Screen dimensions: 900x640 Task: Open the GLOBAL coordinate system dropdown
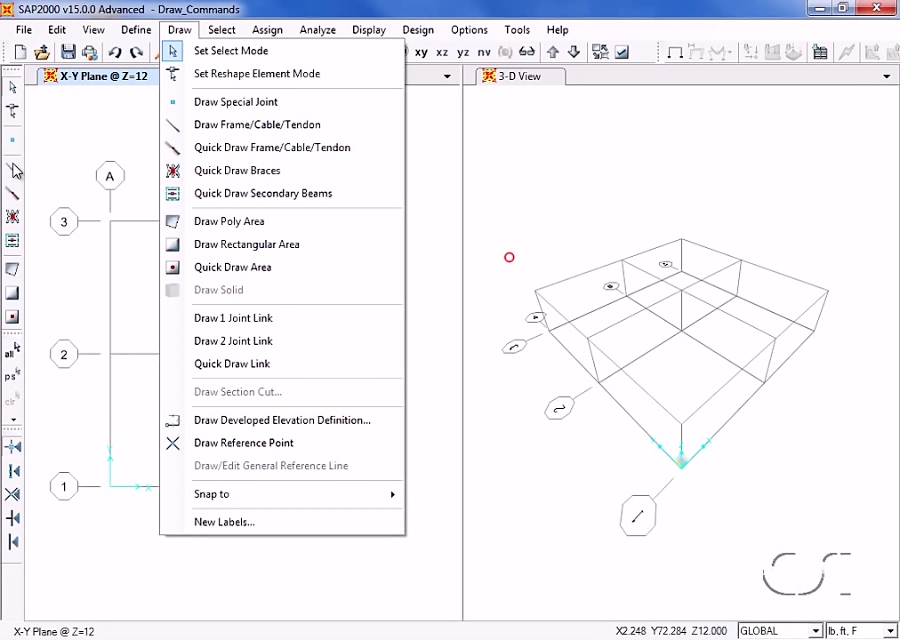pyautogui.click(x=815, y=630)
